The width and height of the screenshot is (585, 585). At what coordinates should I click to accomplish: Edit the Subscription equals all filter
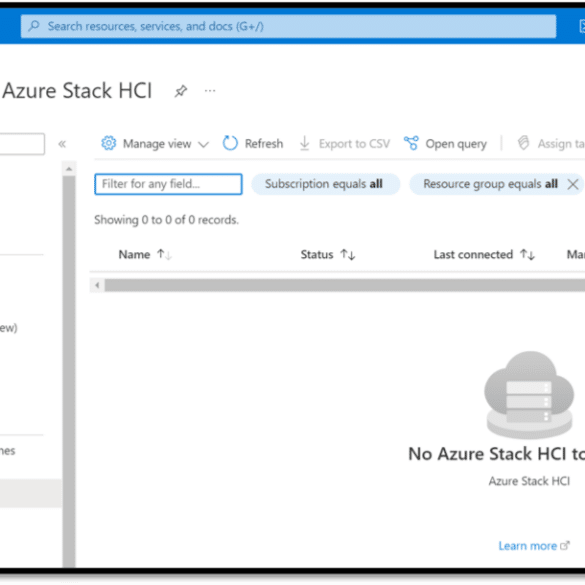click(325, 184)
